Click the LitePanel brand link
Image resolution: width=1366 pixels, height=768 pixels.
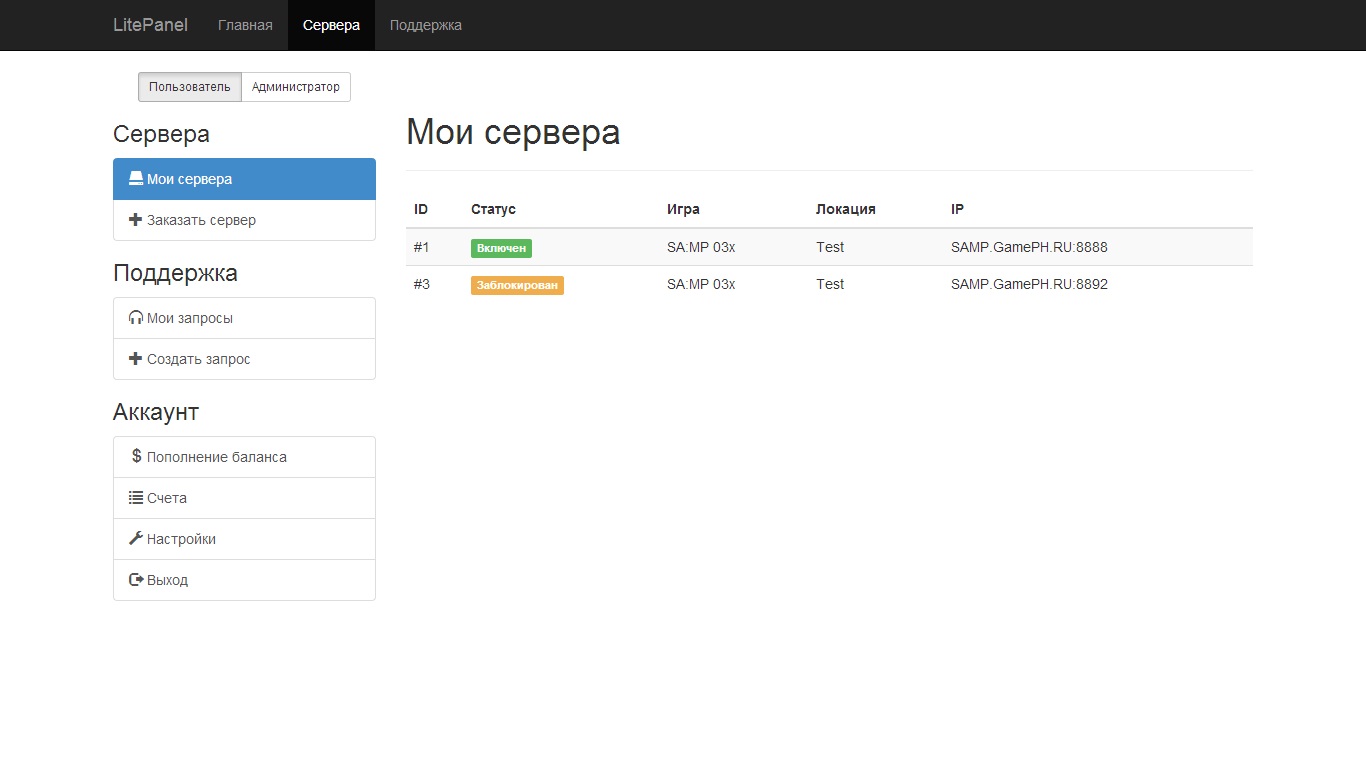[151, 25]
